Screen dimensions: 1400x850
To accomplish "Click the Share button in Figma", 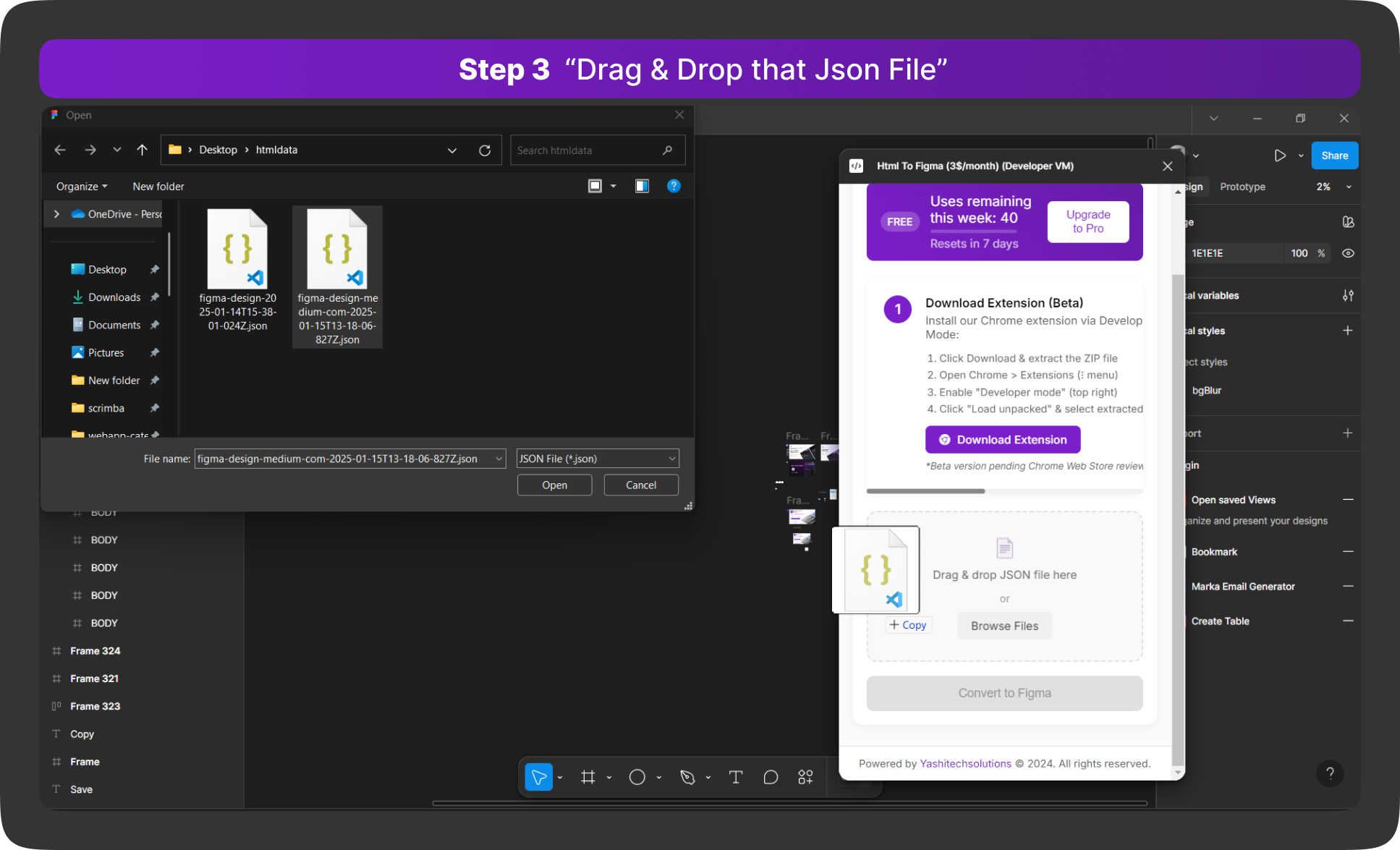I will (1335, 156).
